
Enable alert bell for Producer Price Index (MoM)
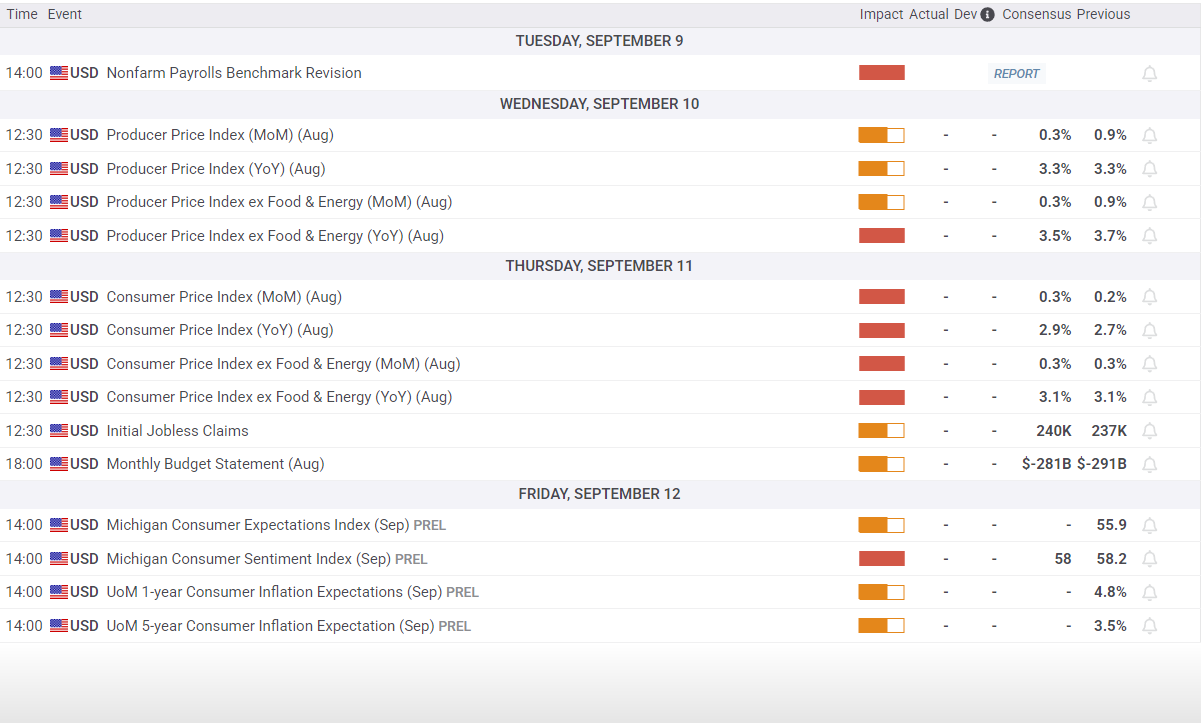[1150, 135]
